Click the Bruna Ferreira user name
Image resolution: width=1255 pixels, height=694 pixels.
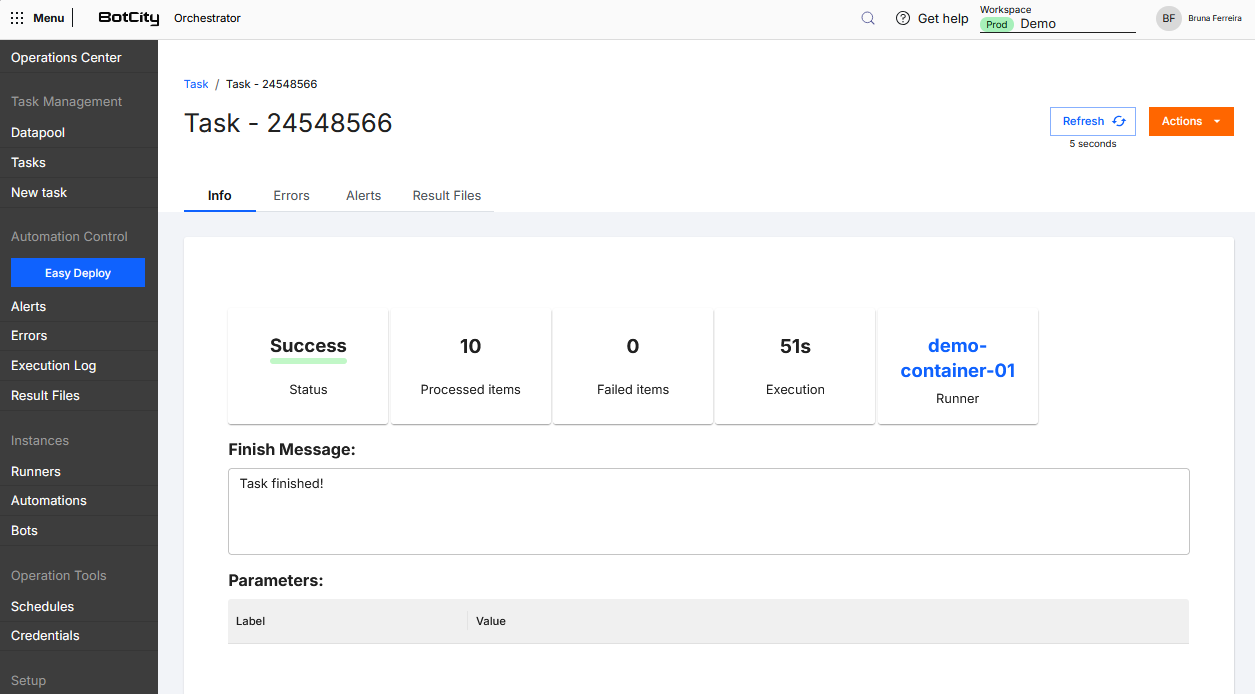click(1215, 18)
